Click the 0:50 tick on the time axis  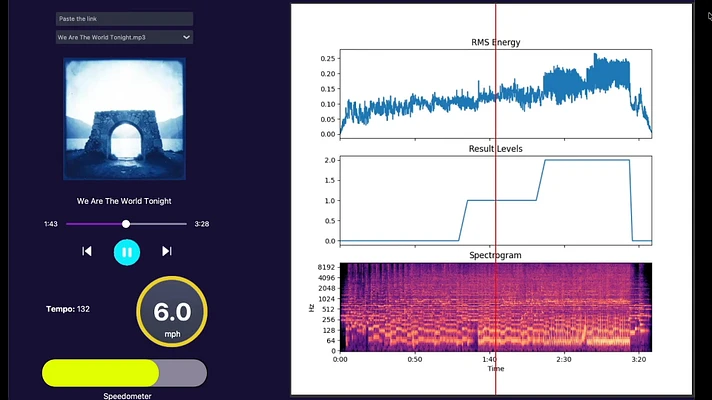415,359
